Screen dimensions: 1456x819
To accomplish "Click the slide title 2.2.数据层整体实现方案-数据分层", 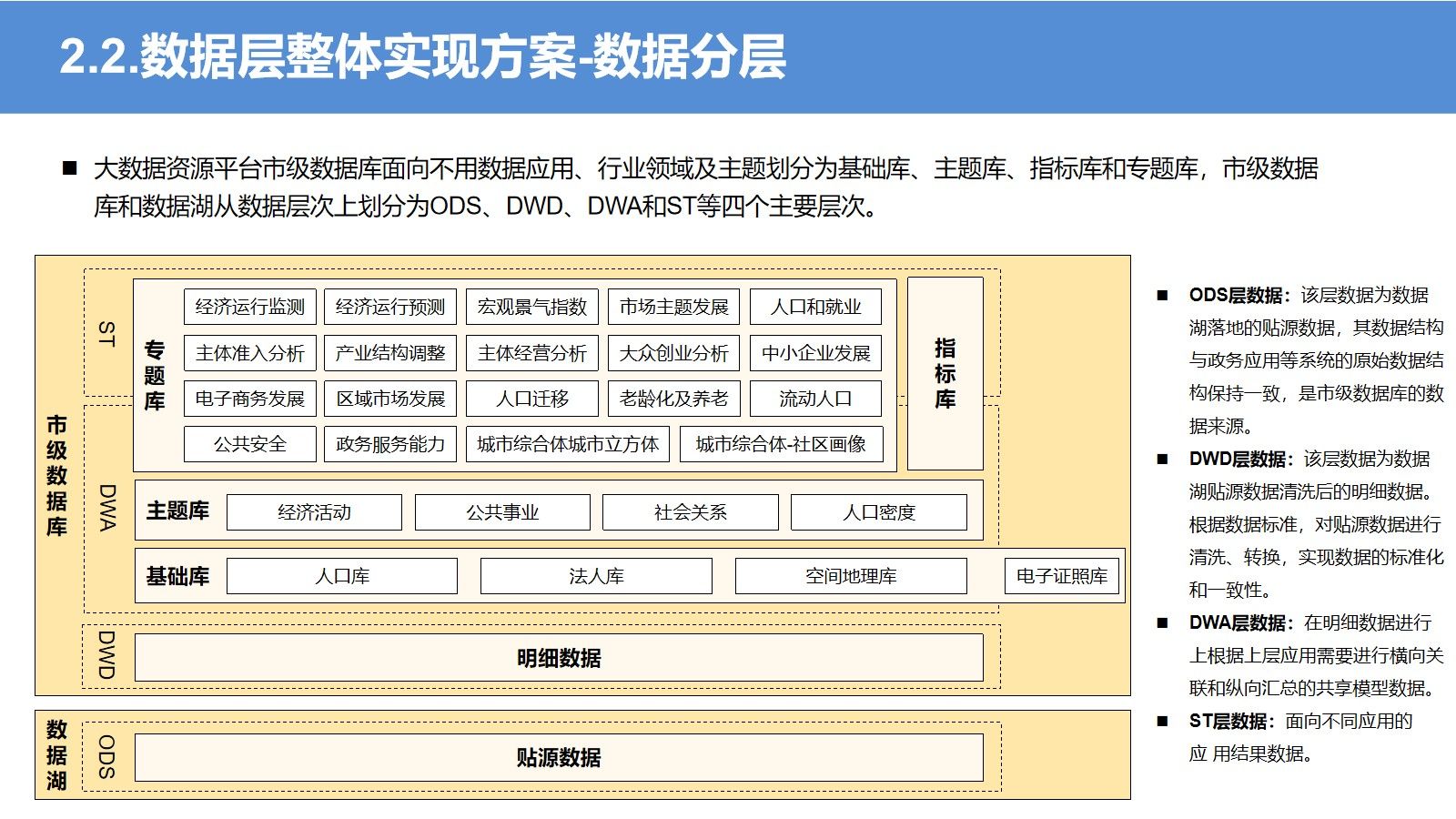I will coord(422,56).
